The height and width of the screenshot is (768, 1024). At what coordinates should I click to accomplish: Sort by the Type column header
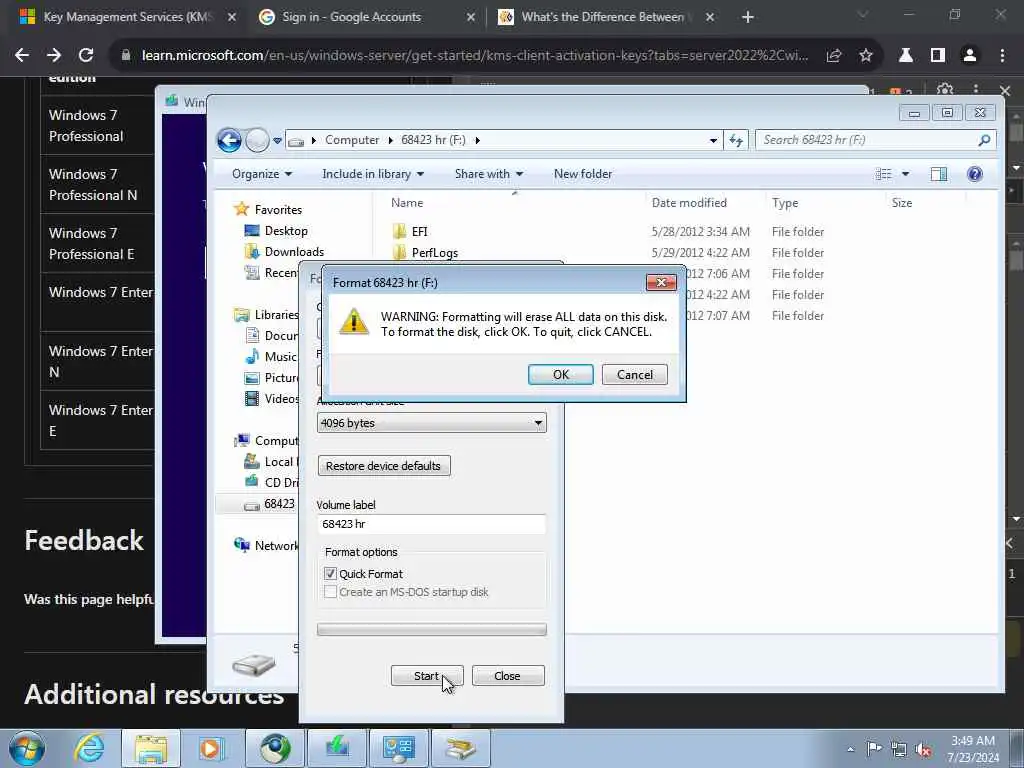[785, 203]
